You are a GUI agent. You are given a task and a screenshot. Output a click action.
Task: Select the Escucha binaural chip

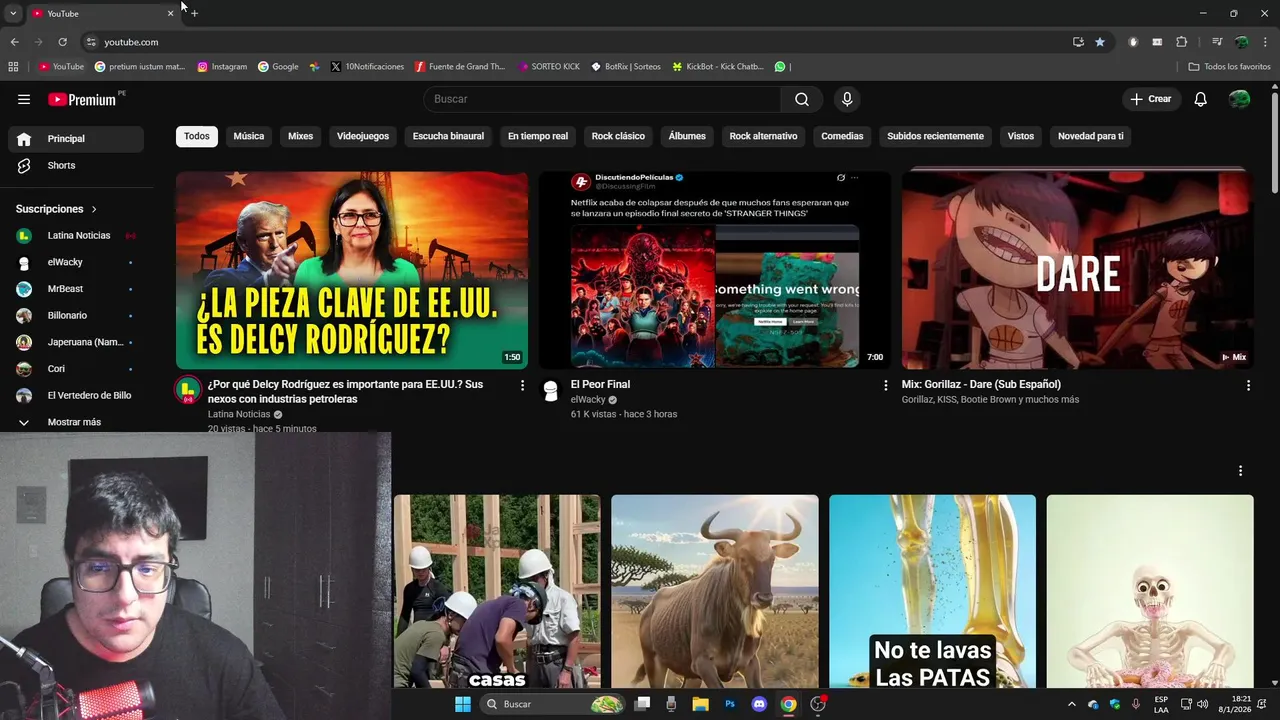448,136
